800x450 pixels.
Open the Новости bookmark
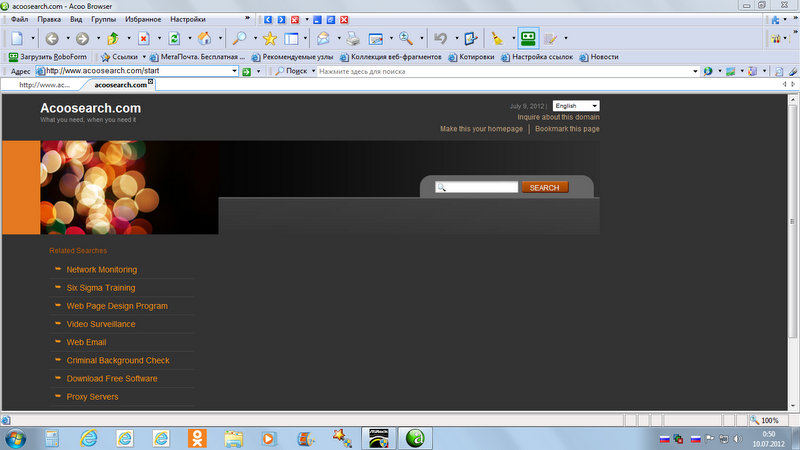pos(599,57)
